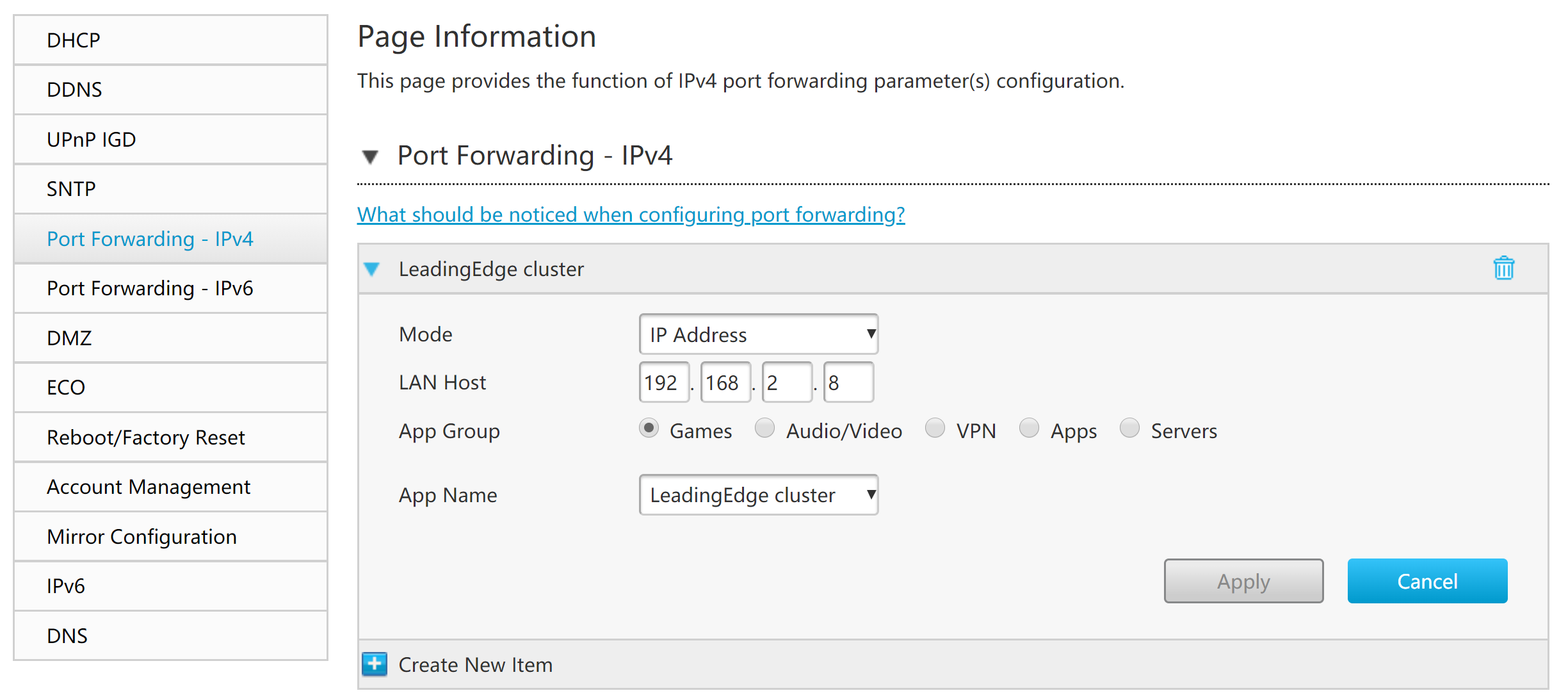This screenshot has width=1568, height=693.
Task: Collapse the LeadingEdge cluster blue triangle
Action: (x=371, y=269)
